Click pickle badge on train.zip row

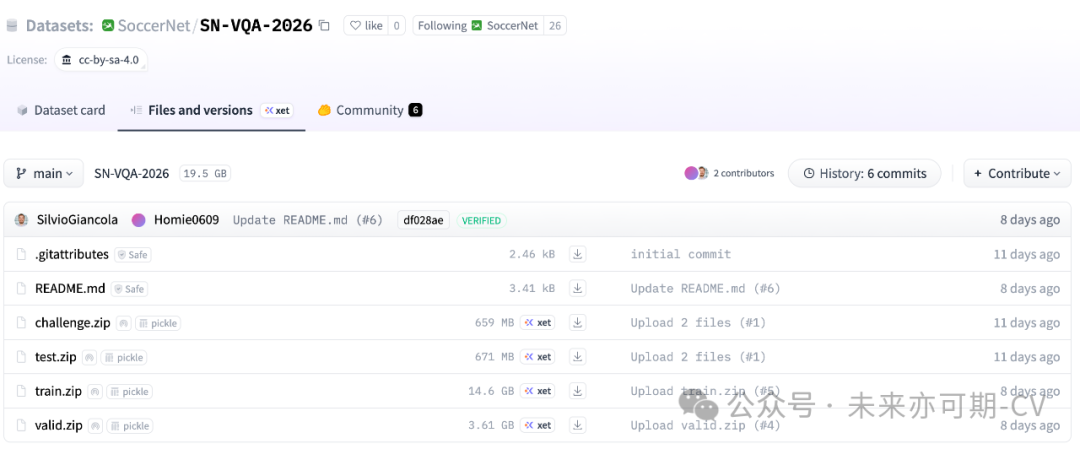tap(129, 392)
